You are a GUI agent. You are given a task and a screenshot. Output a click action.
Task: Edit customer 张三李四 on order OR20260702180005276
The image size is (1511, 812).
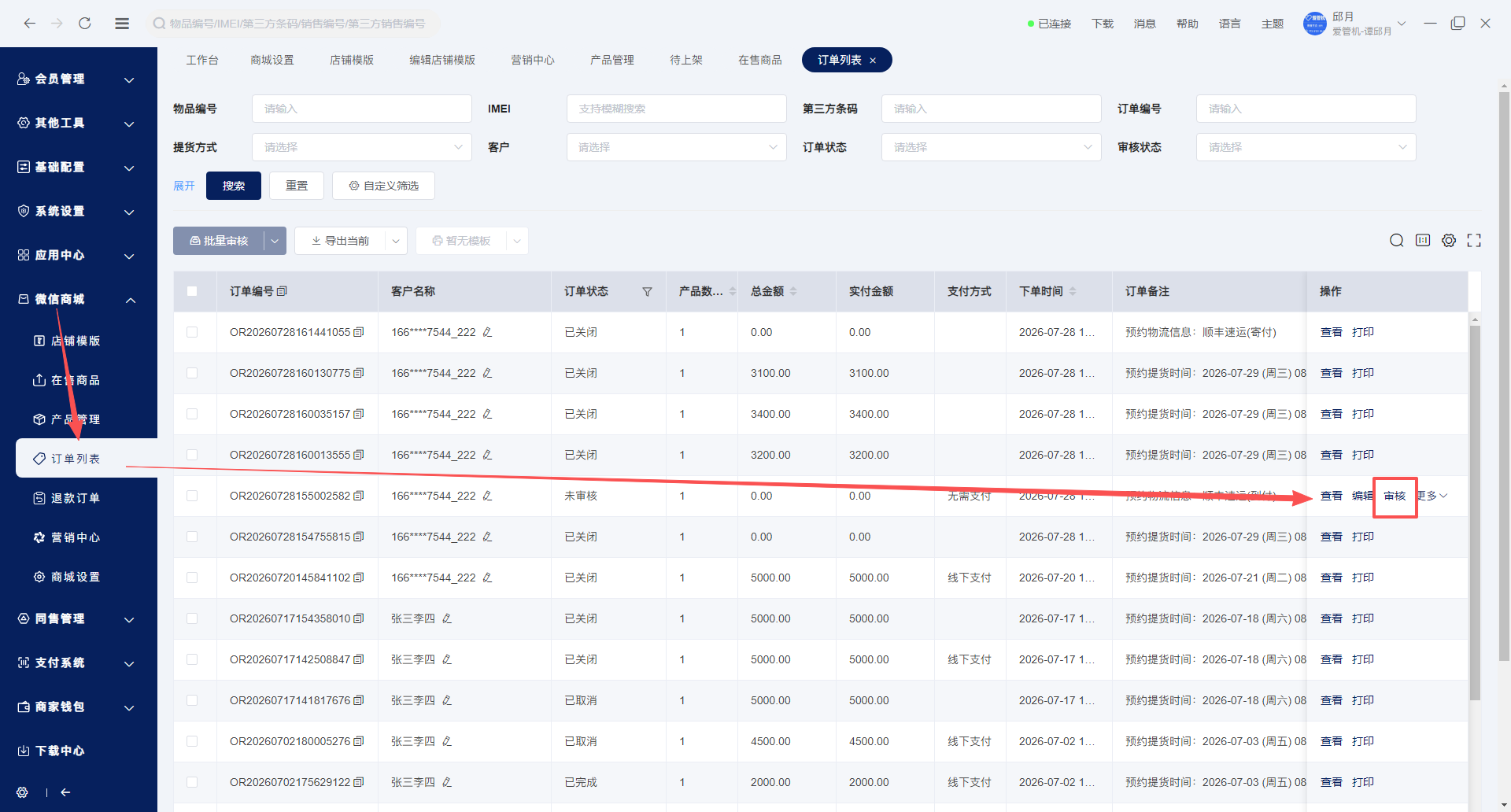pyautogui.click(x=447, y=741)
